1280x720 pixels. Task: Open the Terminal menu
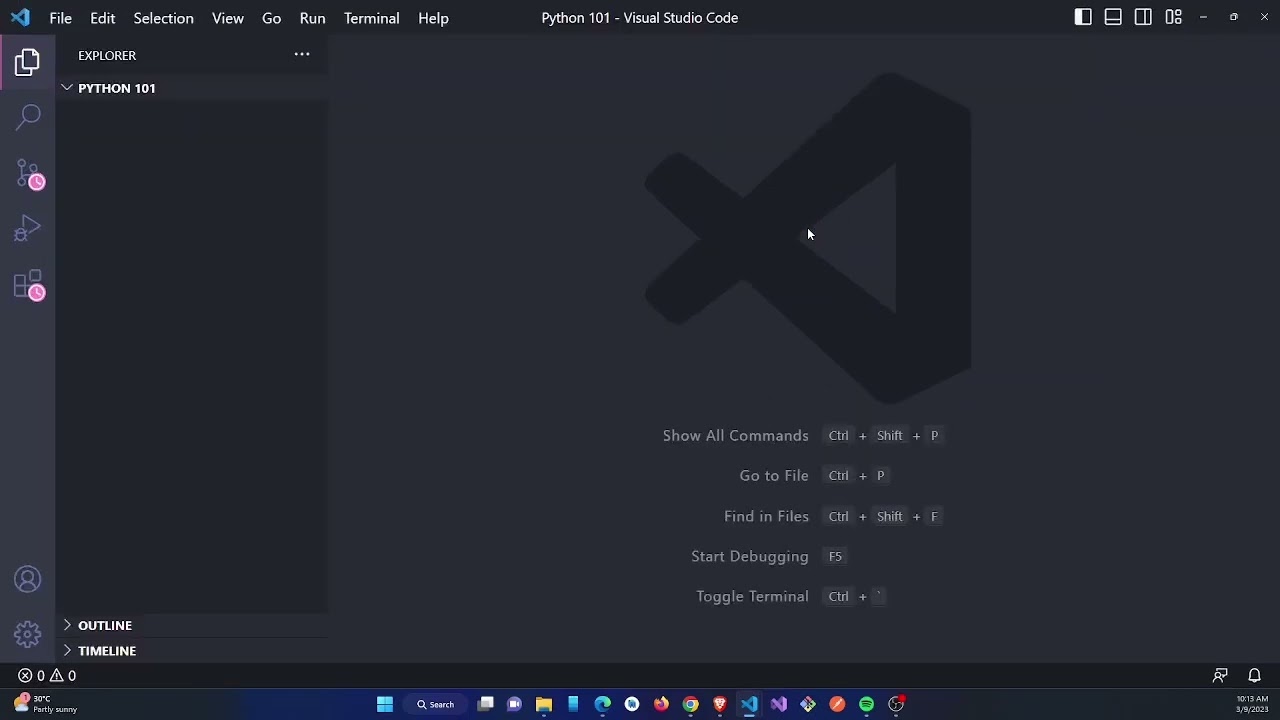click(371, 18)
